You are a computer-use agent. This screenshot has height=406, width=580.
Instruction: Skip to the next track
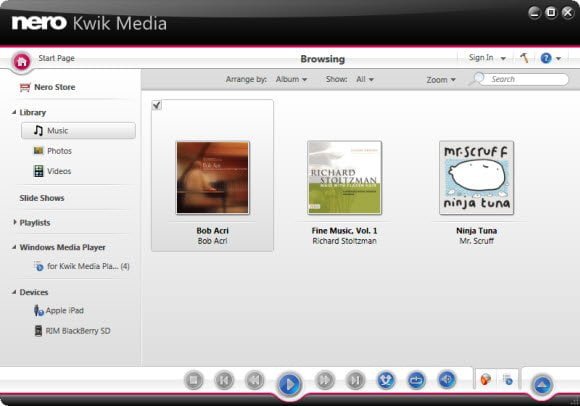pos(355,380)
